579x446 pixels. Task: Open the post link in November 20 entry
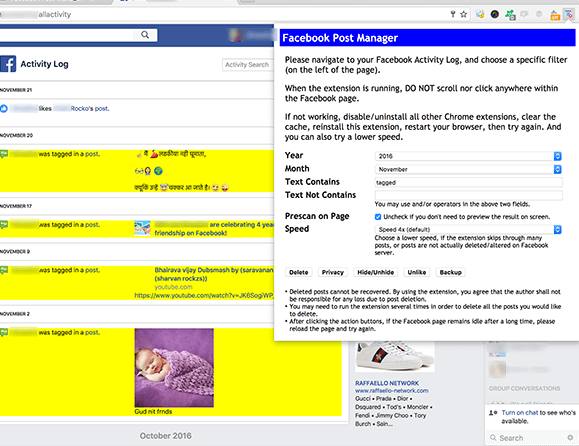point(92,154)
